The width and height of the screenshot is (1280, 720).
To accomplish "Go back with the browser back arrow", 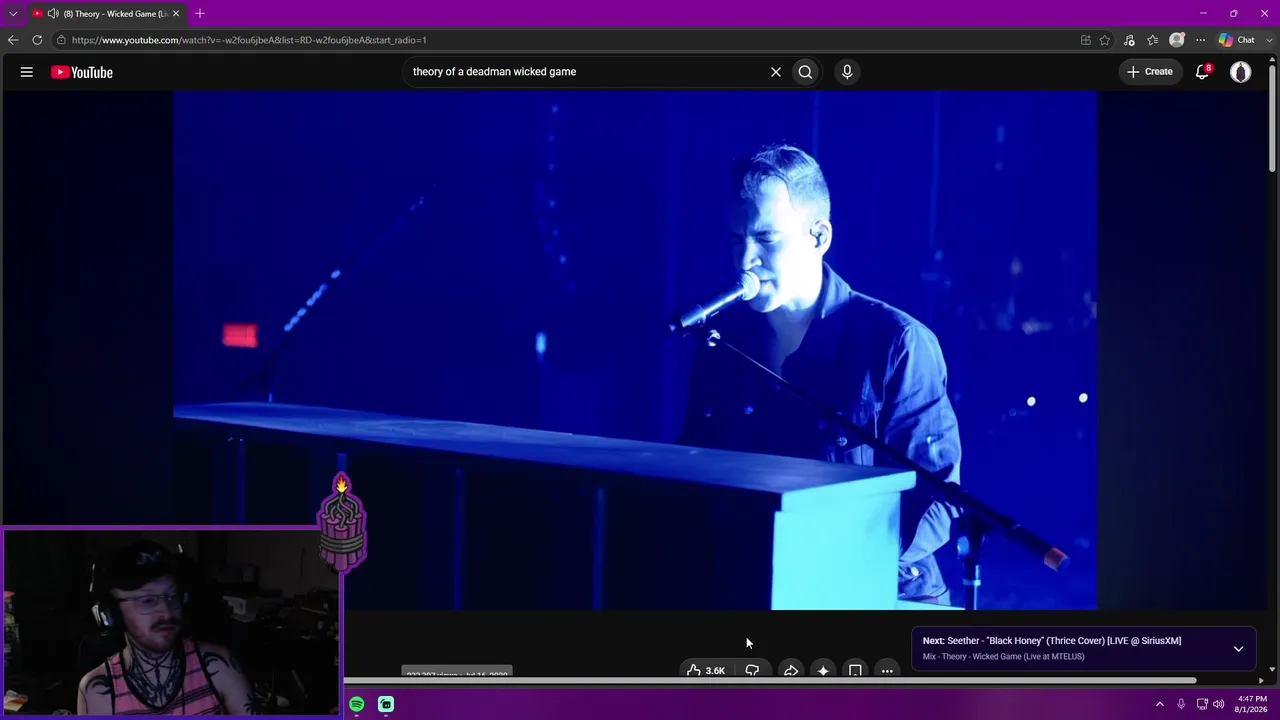I will coord(13,40).
